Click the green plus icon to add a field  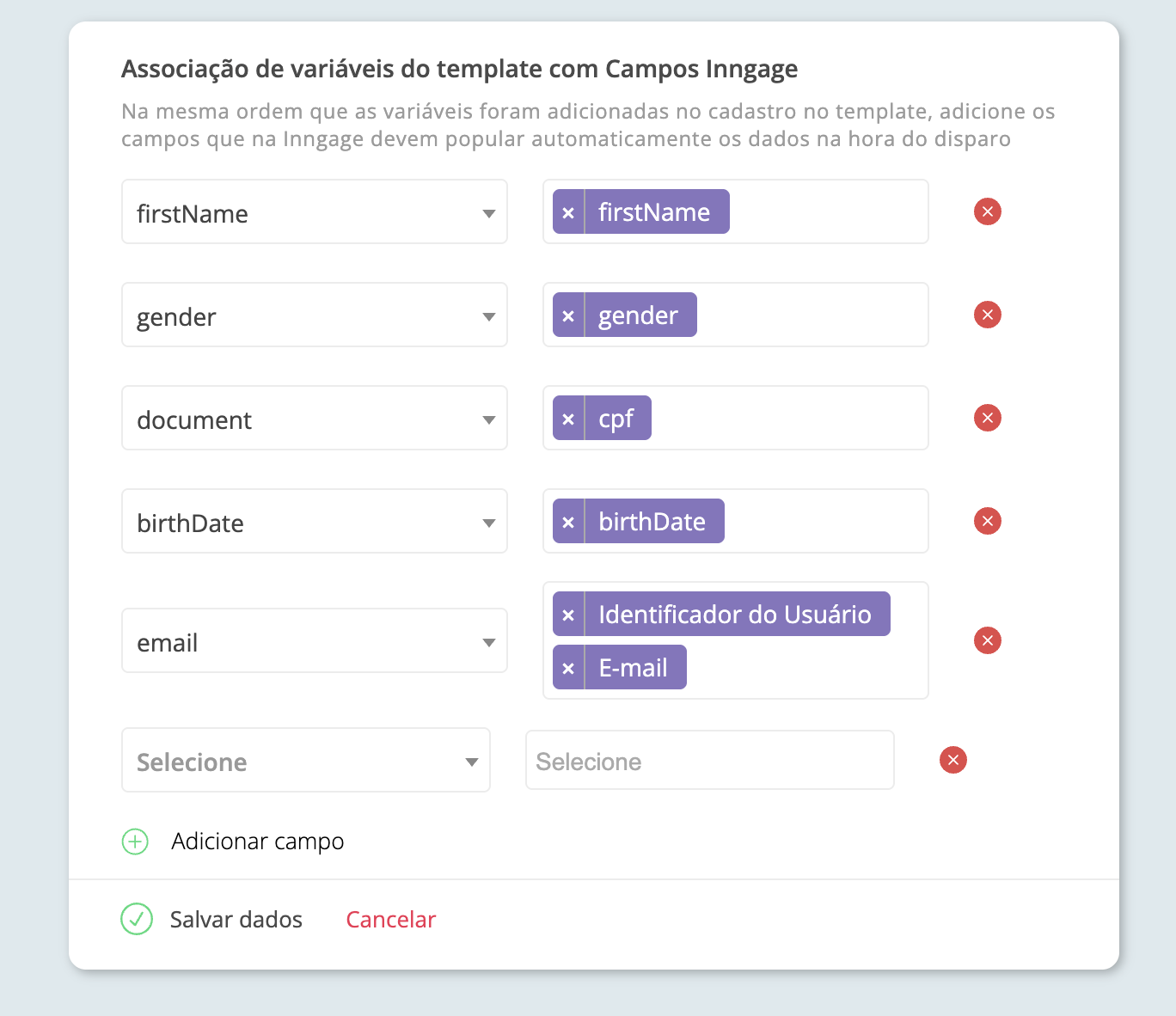click(x=135, y=842)
